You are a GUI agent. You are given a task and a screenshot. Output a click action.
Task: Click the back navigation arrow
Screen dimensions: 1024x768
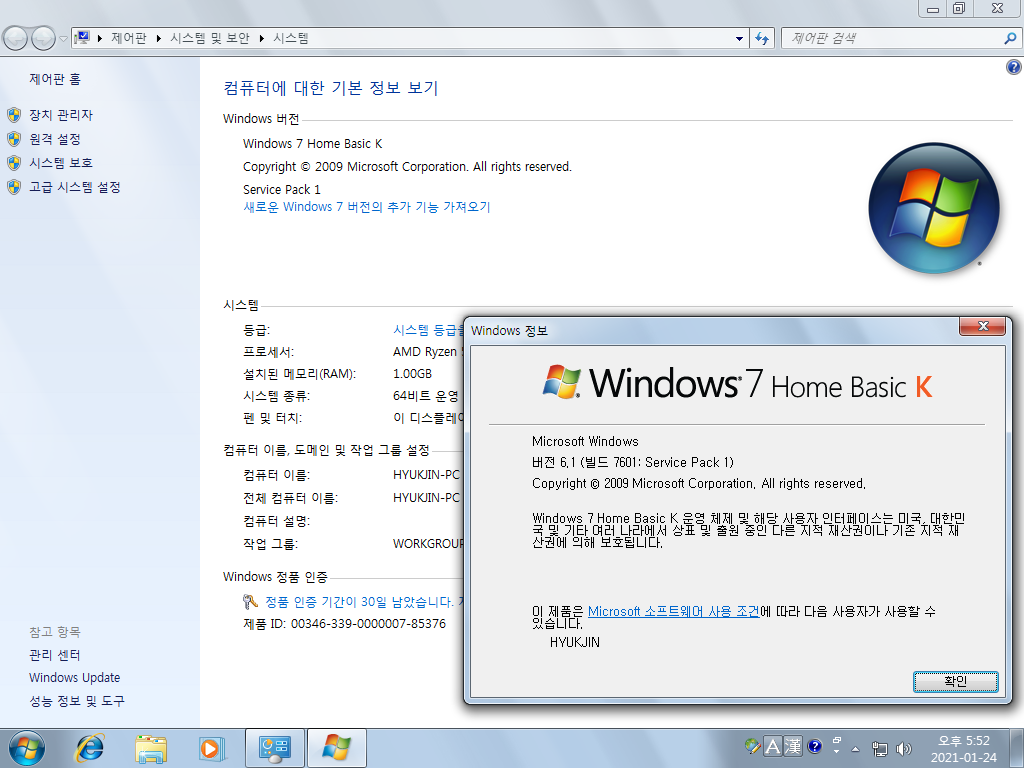click(16, 39)
